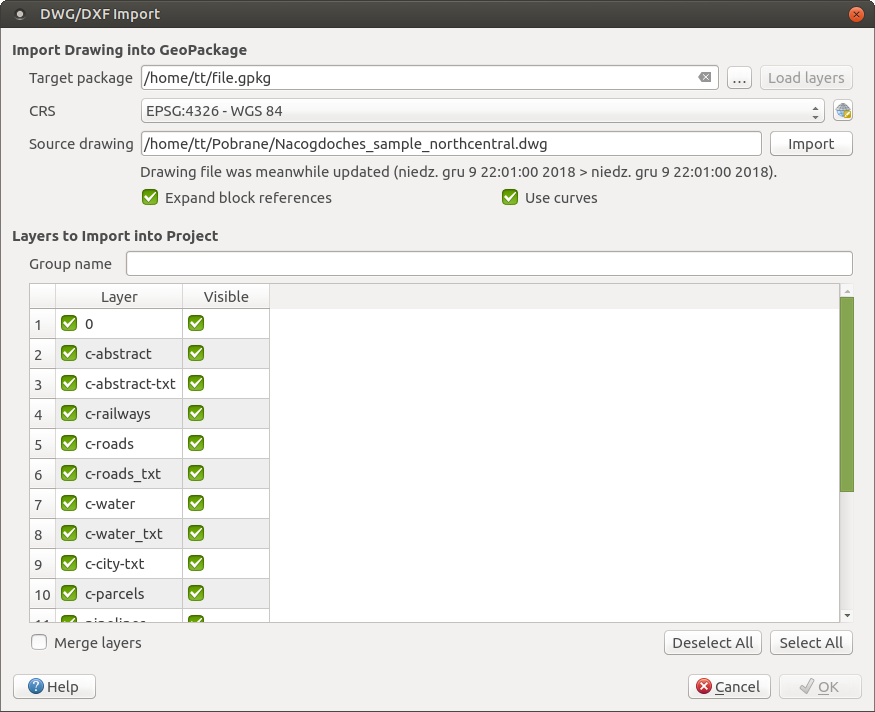Import the Nacogdoches source drawing
875x712 pixels.
[811, 143]
